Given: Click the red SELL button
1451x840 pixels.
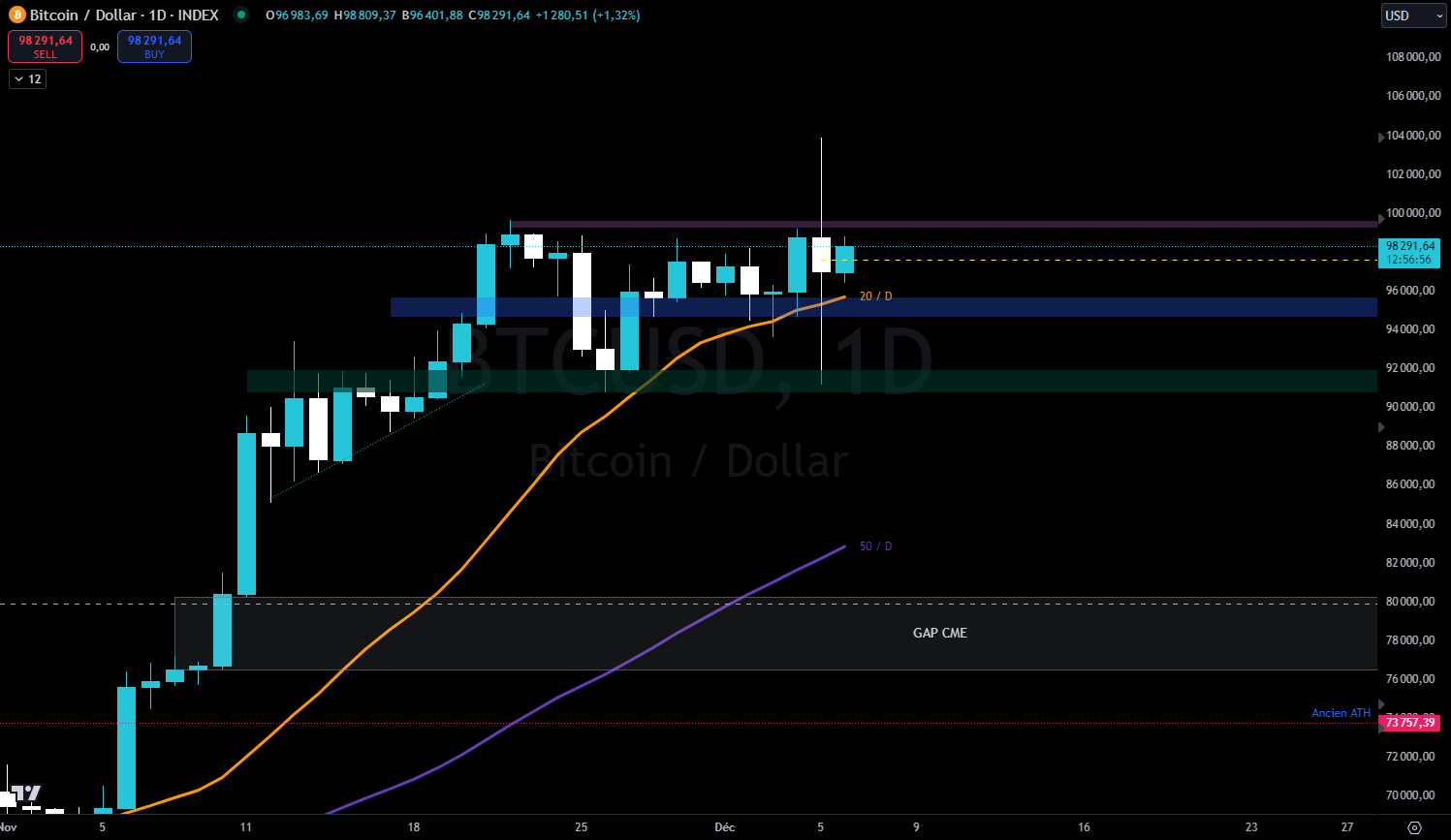Looking at the screenshot, I should coord(45,46).
